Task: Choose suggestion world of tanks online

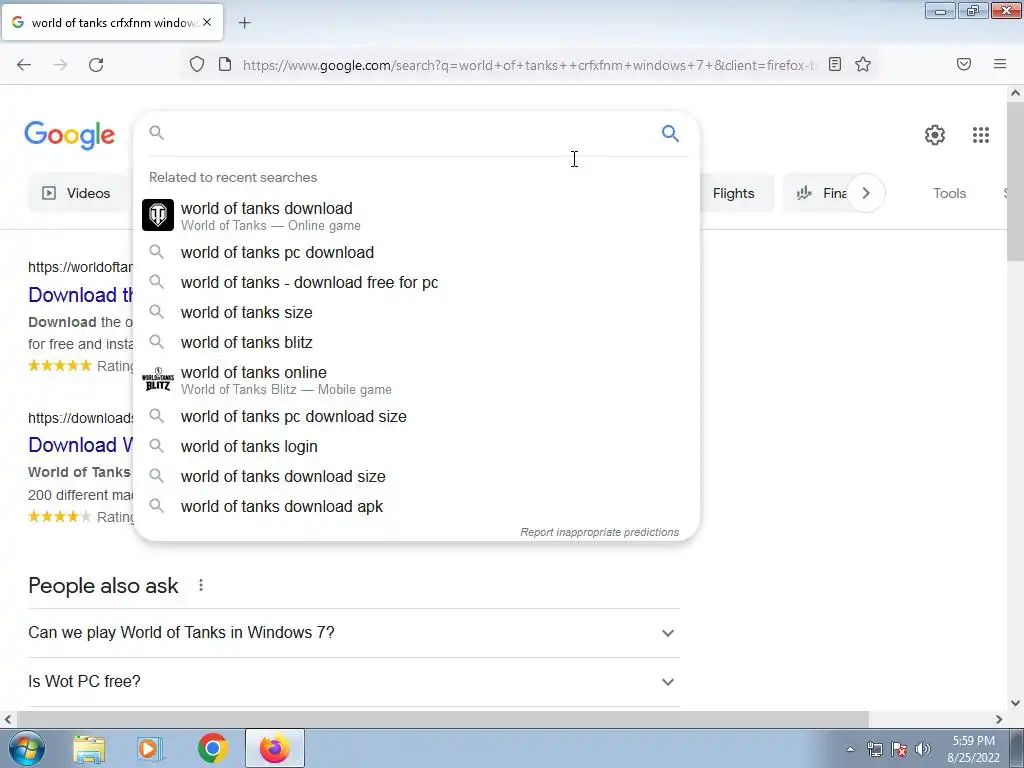Action: tap(416, 380)
